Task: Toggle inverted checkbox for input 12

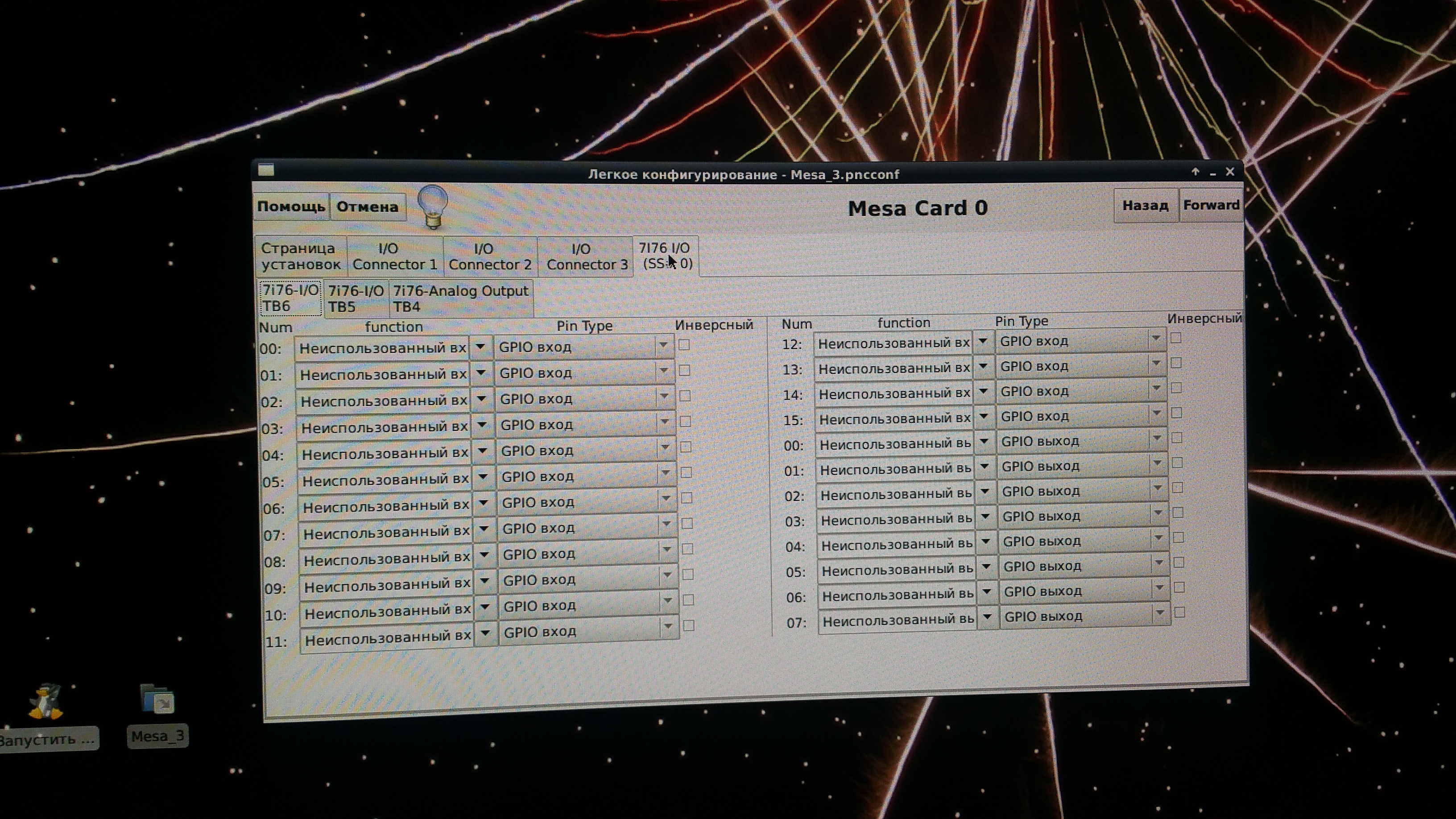Action: click(x=1176, y=338)
